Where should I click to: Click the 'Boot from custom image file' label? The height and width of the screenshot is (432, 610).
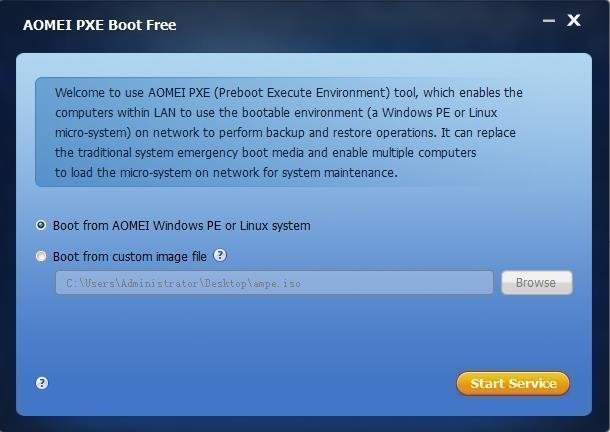coord(129,257)
